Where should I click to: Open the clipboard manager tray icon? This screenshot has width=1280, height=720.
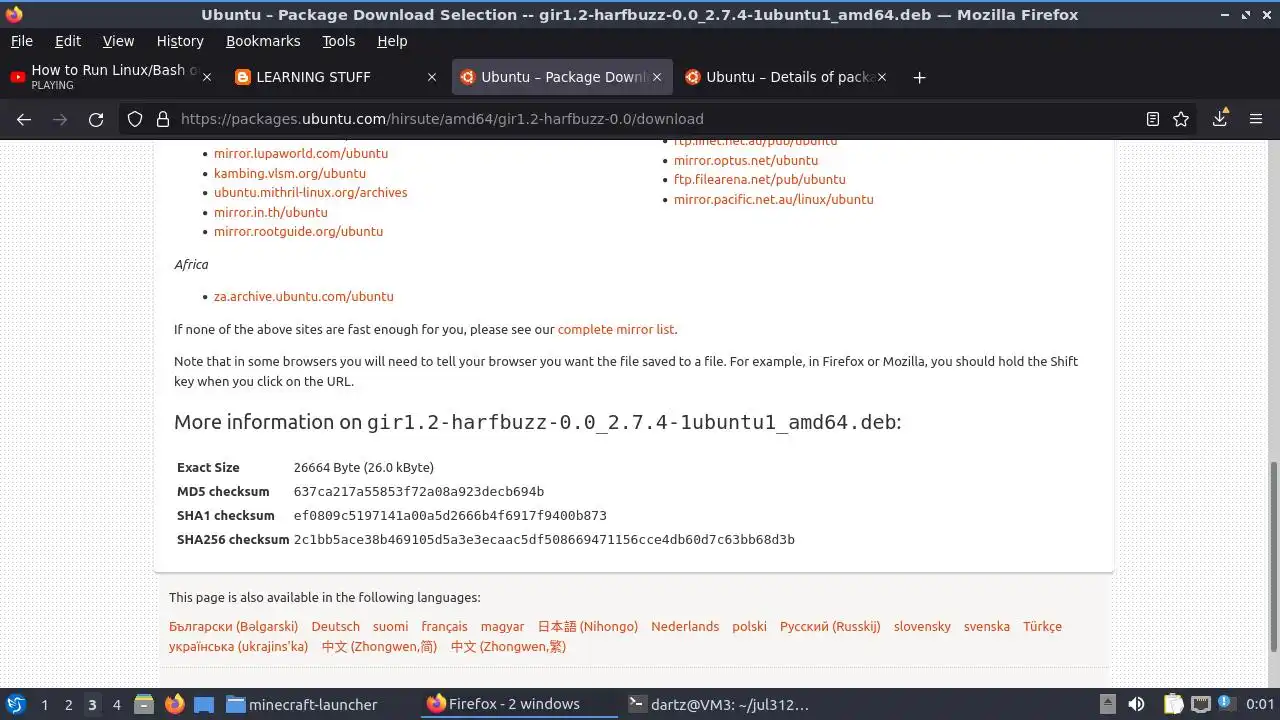pos(1174,704)
